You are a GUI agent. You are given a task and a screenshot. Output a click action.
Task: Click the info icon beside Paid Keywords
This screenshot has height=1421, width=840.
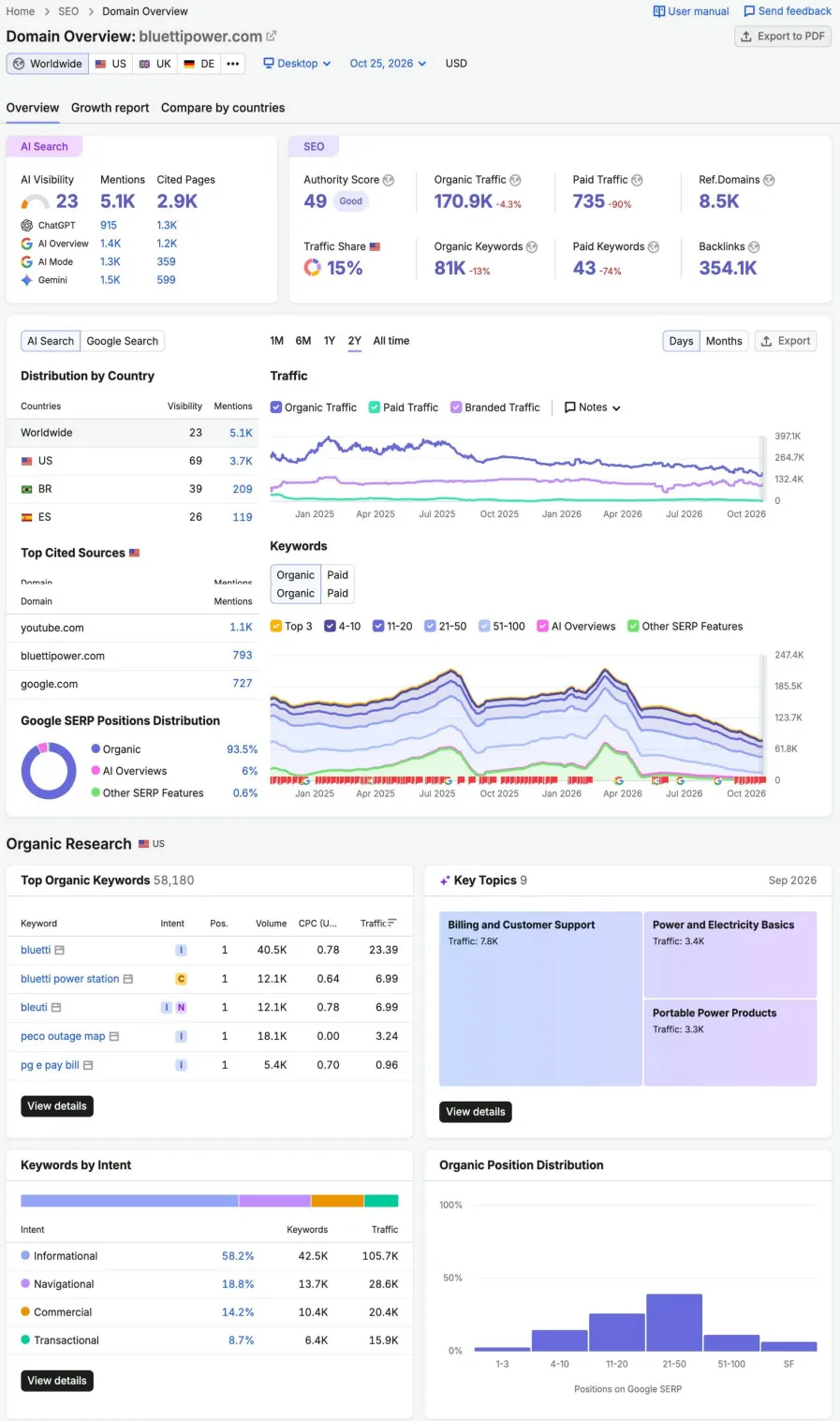point(654,247)
